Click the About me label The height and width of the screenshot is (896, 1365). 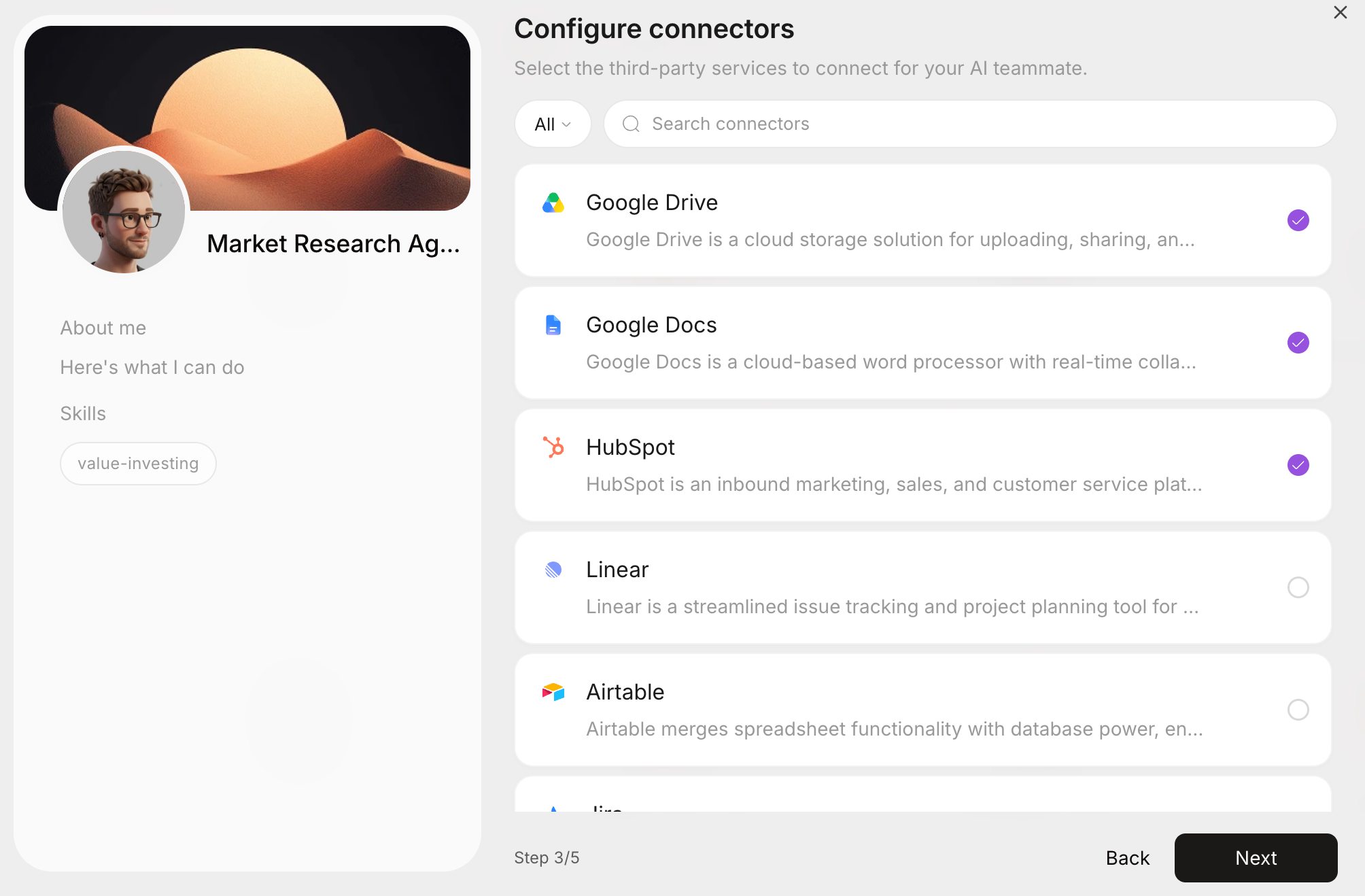pyautogui.click(x=103, y=328)
